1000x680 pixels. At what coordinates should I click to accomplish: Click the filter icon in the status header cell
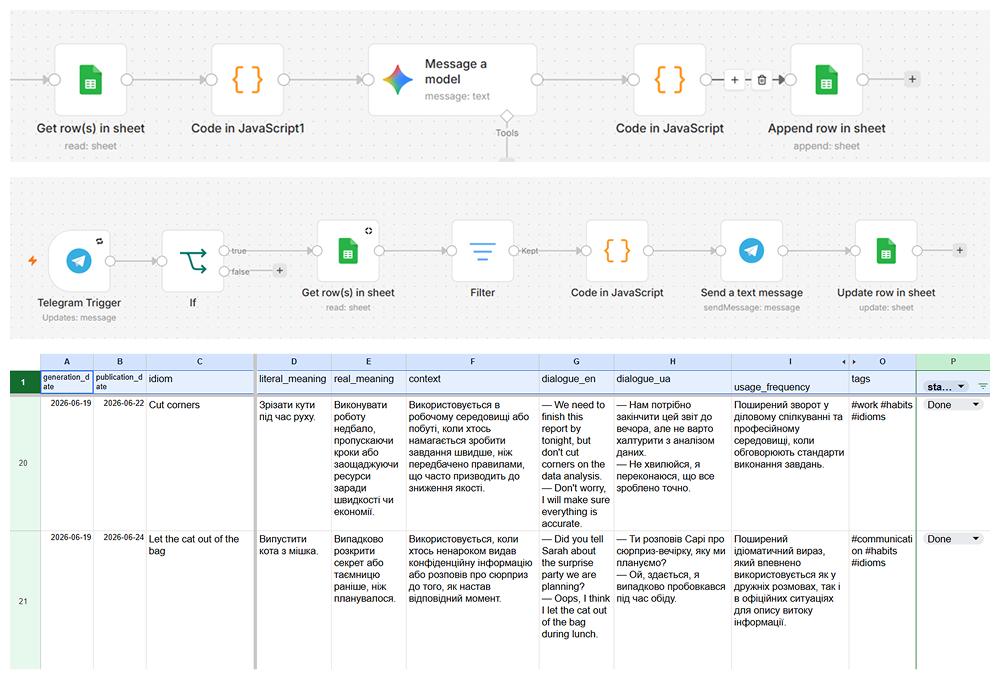[x=983, y=387]
